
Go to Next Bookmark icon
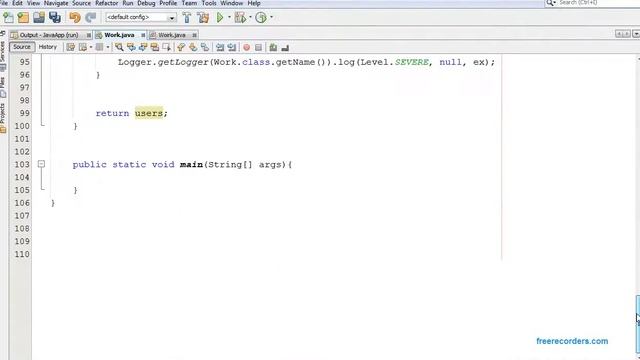point(193,47)
